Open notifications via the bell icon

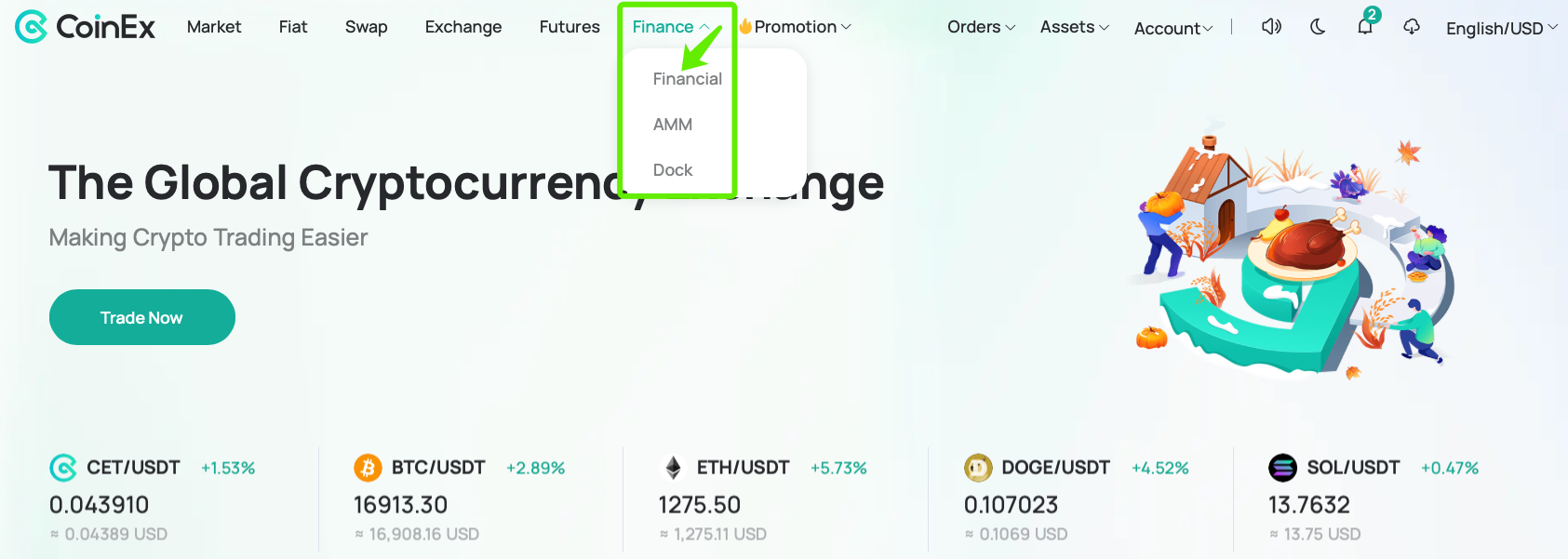tap(1364, 28)
